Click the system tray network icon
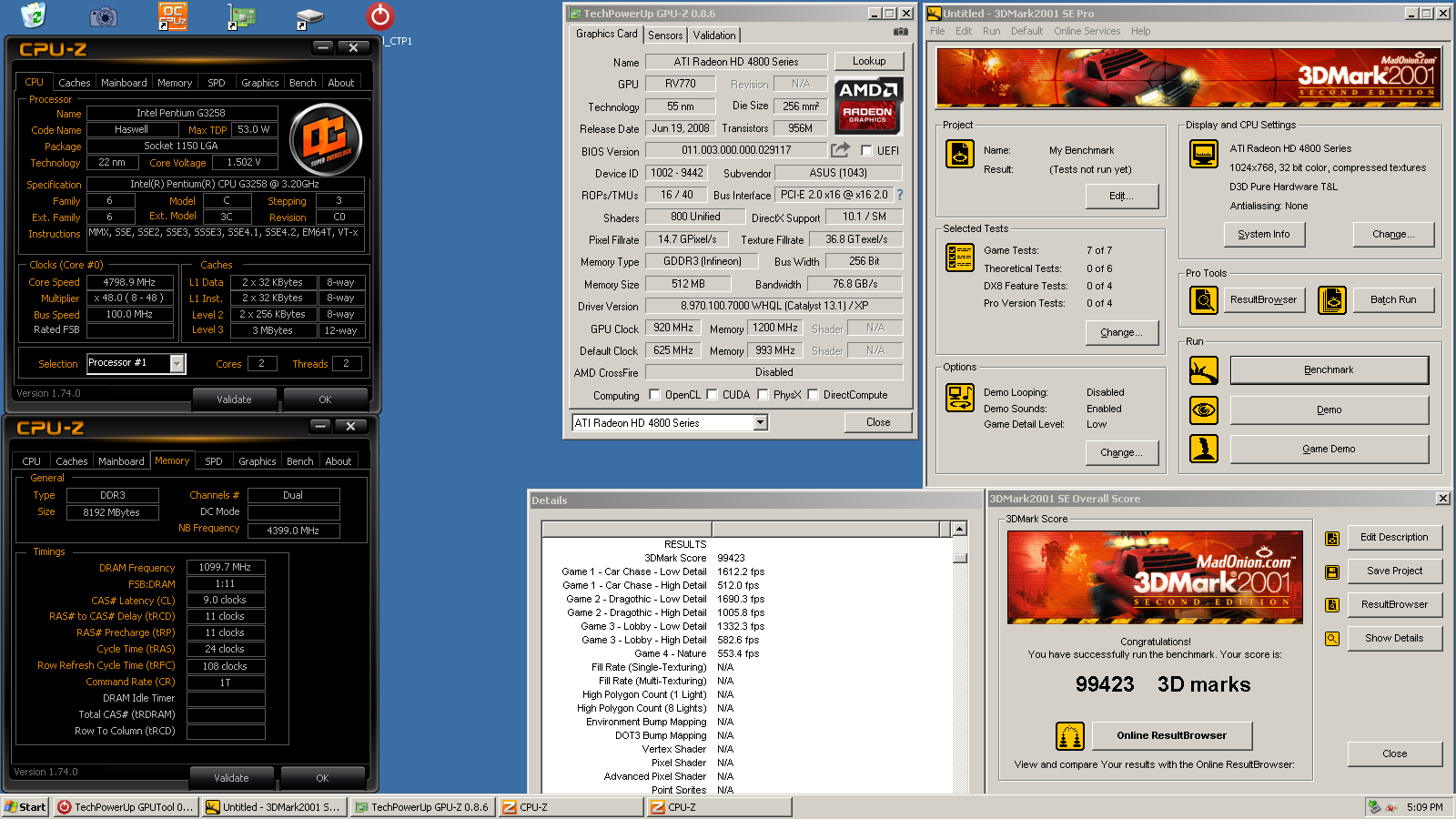The image size is (1456, 819). [x=1375, y=806]
